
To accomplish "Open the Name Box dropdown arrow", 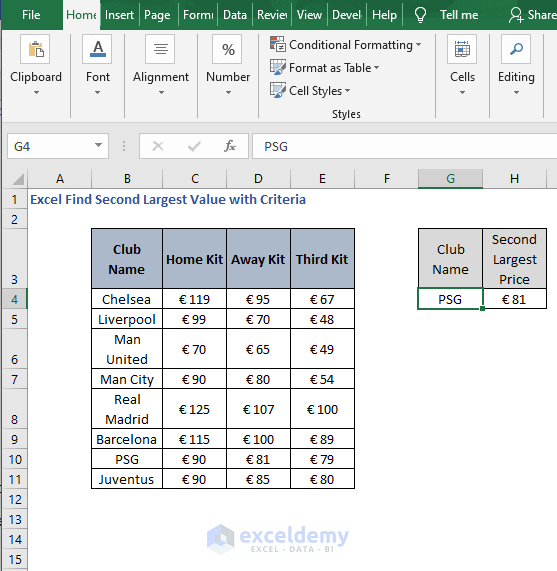I will 98,145.
